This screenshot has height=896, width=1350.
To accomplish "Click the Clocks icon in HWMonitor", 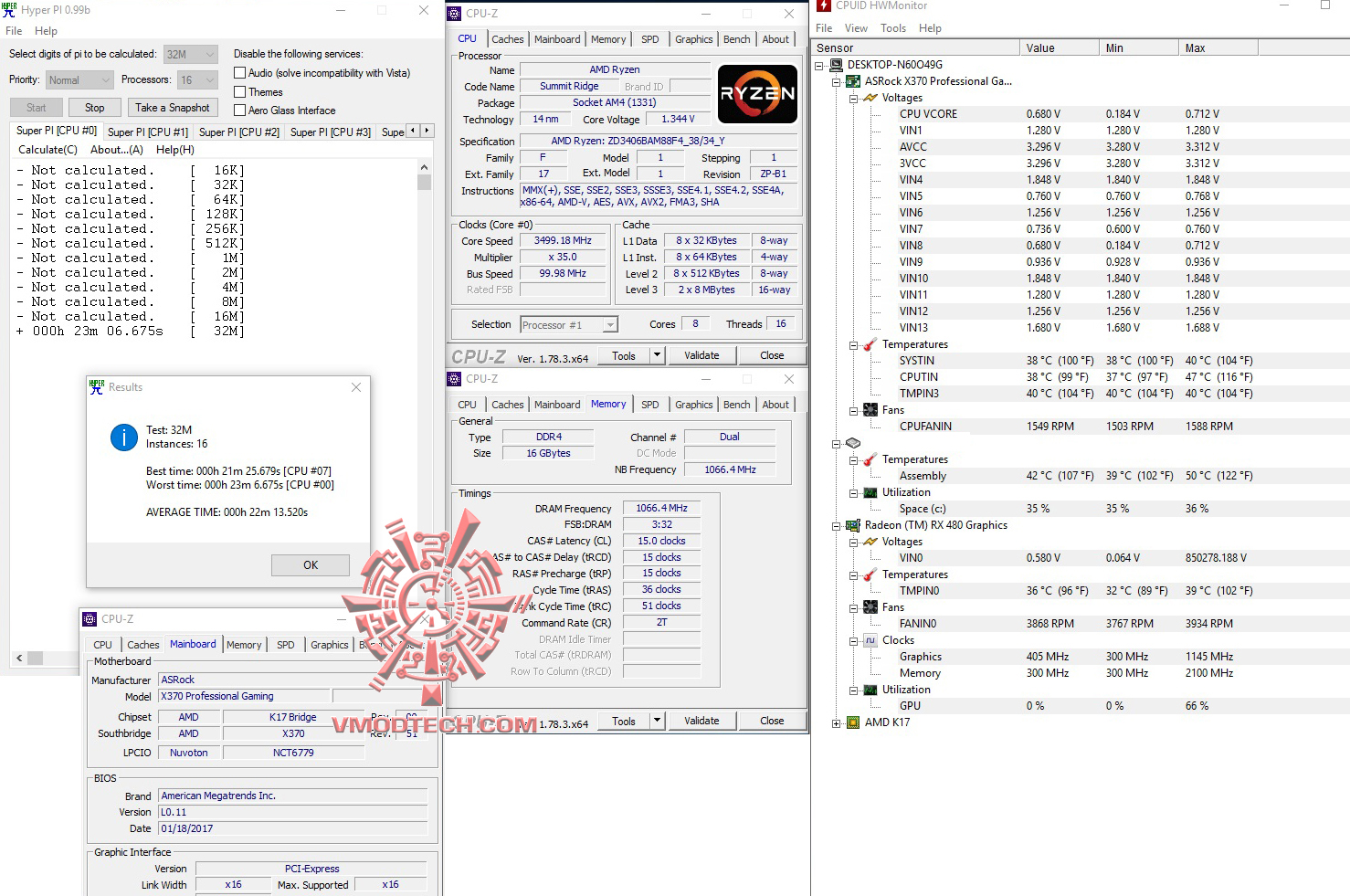I will 870,640.
